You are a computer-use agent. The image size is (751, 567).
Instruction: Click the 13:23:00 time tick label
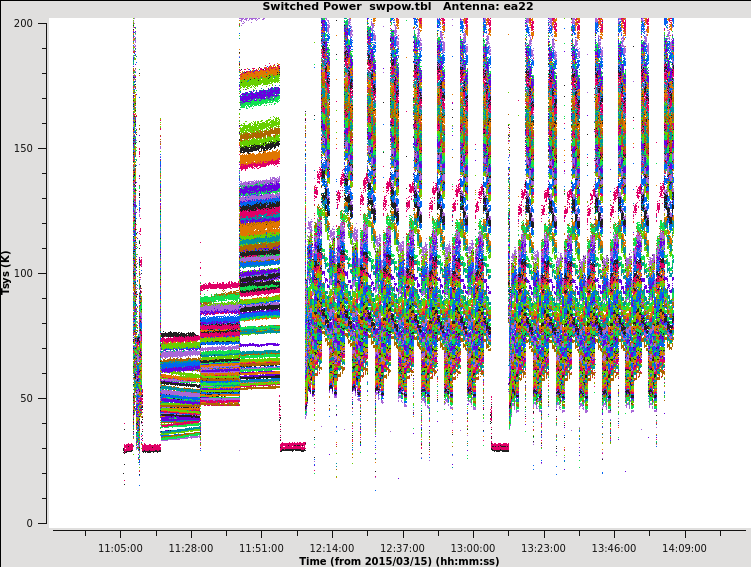543,548
